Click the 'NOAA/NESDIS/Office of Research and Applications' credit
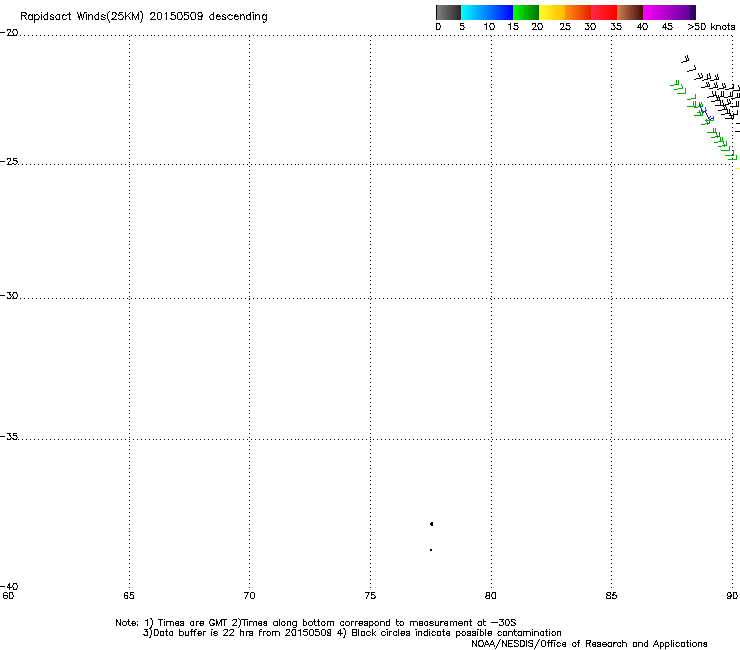740x650 pixels. pos(589,644)
